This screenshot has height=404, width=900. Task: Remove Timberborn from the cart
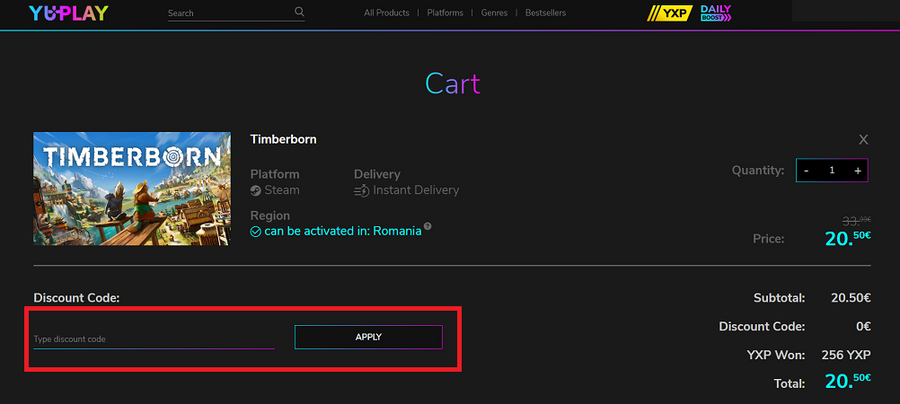click(x=864, y=139)
